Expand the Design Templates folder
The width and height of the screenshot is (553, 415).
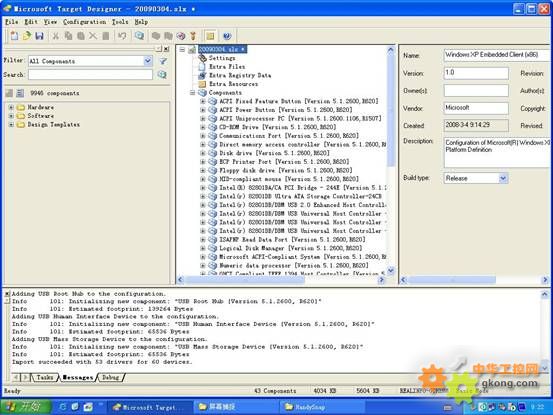point(11,124)
